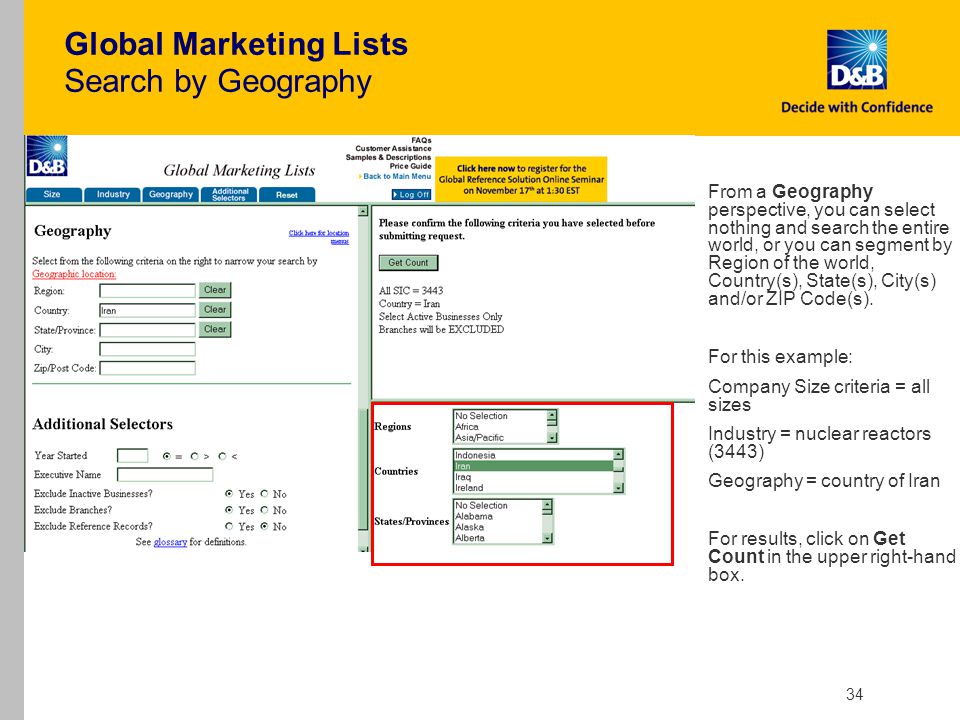This screenshot has height=720, width=960.
Task: Open the Additional Selectors tab
Action: coord(230,195)
